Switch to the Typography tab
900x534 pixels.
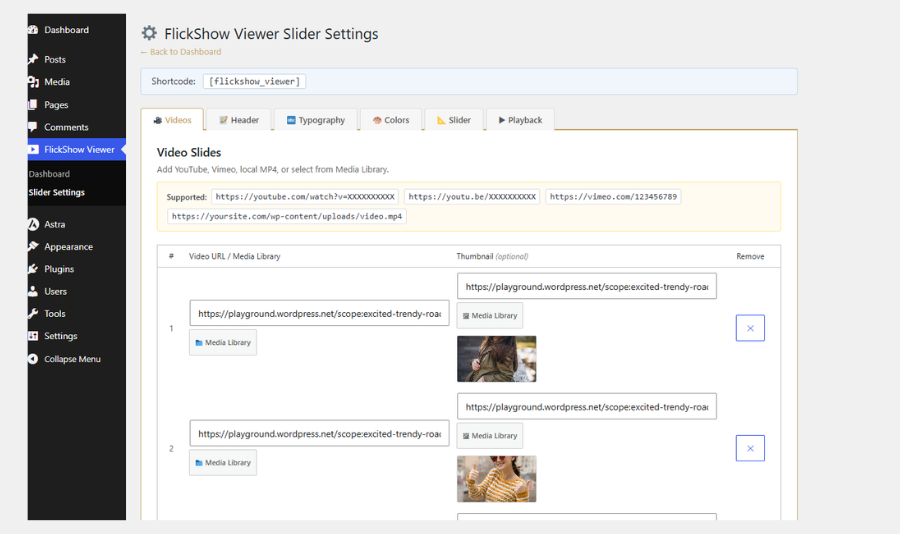click(316, 120)
